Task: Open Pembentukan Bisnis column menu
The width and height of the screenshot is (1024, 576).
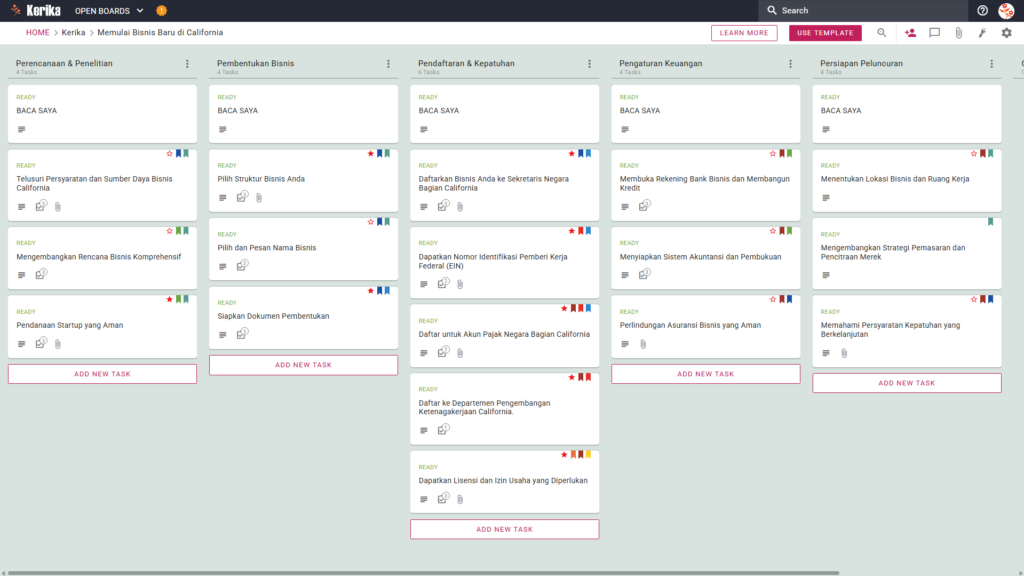Action: pyautogui.click(x=389, y=64)
